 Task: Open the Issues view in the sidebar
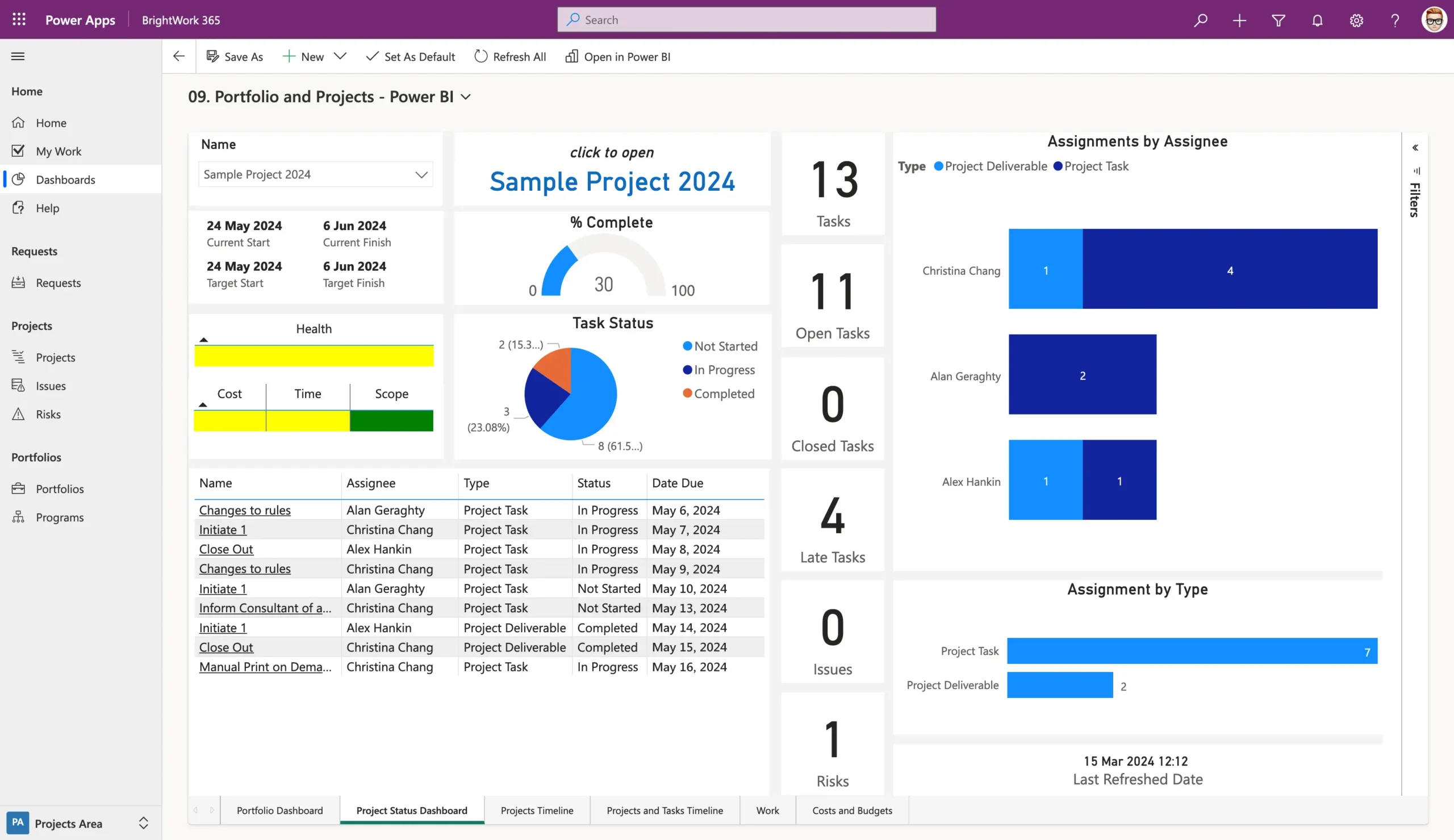(51, 386)
